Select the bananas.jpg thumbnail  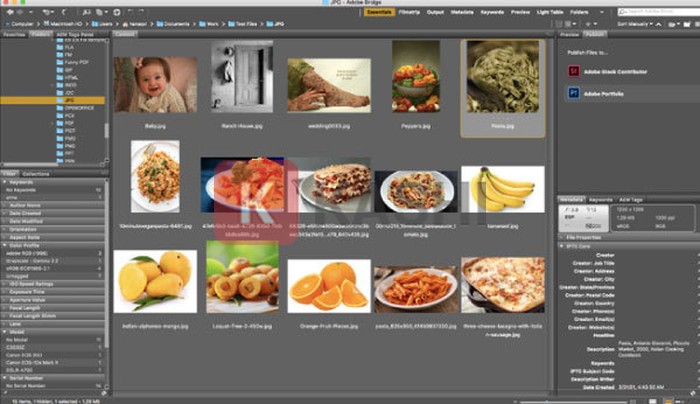pos(503,189)
